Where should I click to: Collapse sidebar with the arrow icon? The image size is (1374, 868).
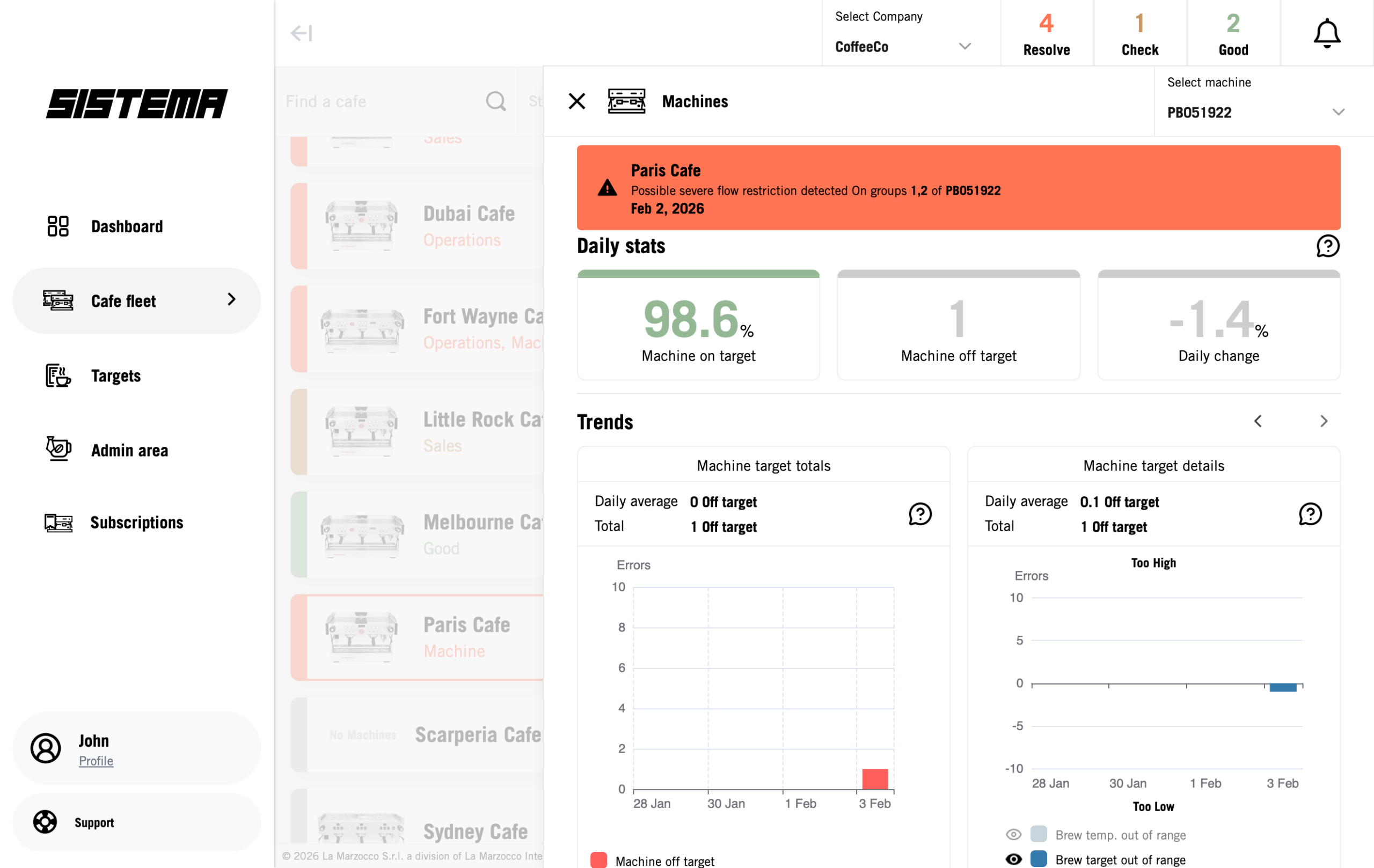tap(301, 33)
